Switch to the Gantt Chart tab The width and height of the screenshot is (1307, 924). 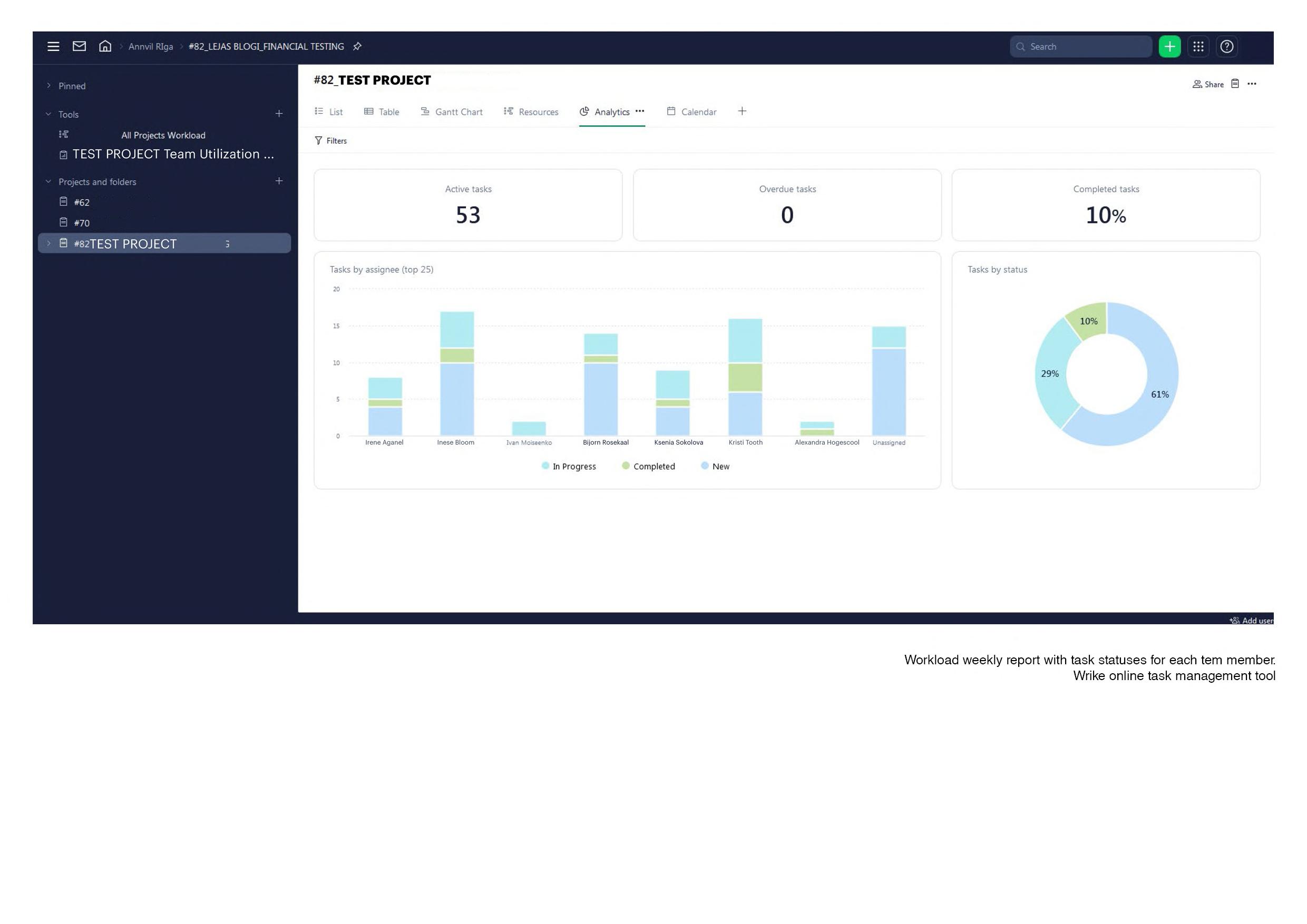tap(452, 112)
